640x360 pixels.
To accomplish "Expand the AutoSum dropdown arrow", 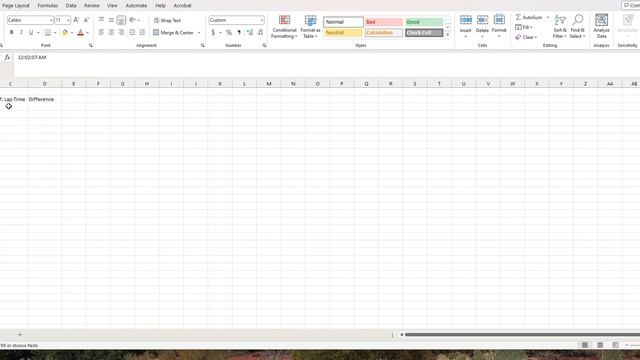I will point(548,18).
